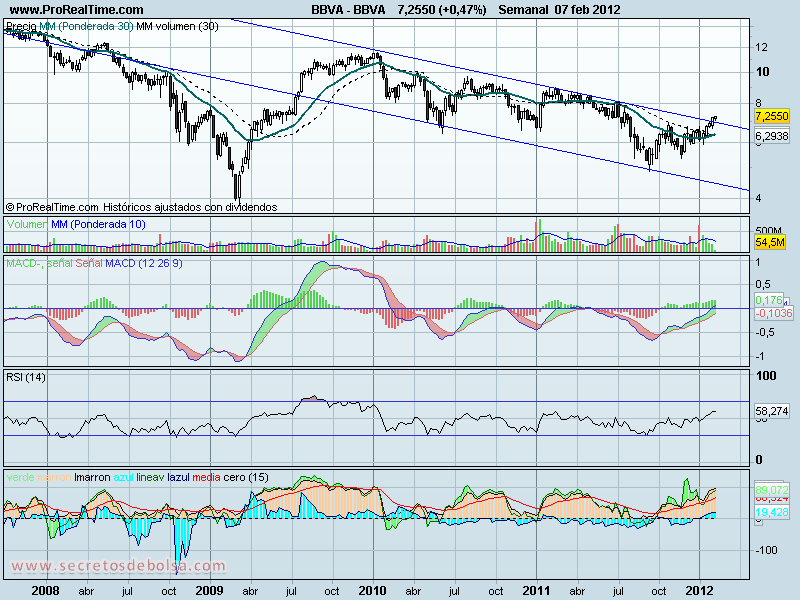Image resolution: width=800 pixels, height=600 pixels.
Task: Click the azul legend label
Action: tap(123, 477)
